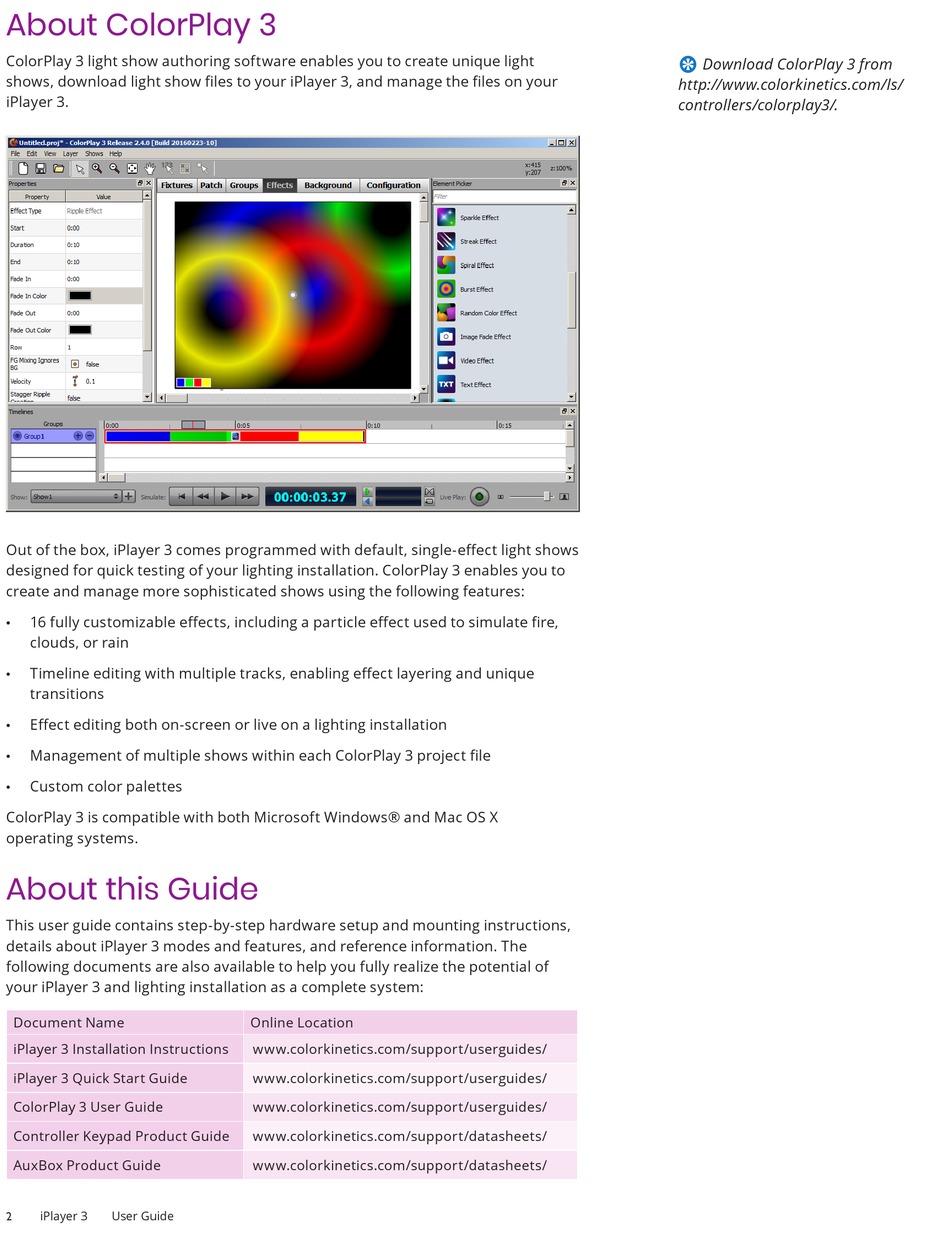Select the zoom in magnifier tool
Screen dimensions: 950x1260
click(97, 168)
